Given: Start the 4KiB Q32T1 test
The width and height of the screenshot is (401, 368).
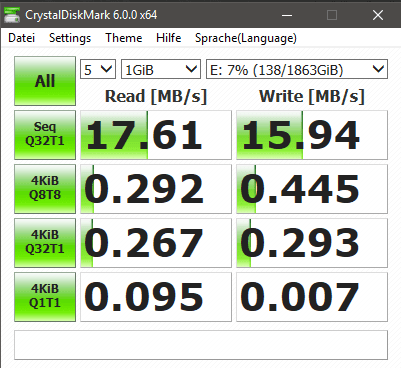Looking at the screenshot, I should pos(45,243).
